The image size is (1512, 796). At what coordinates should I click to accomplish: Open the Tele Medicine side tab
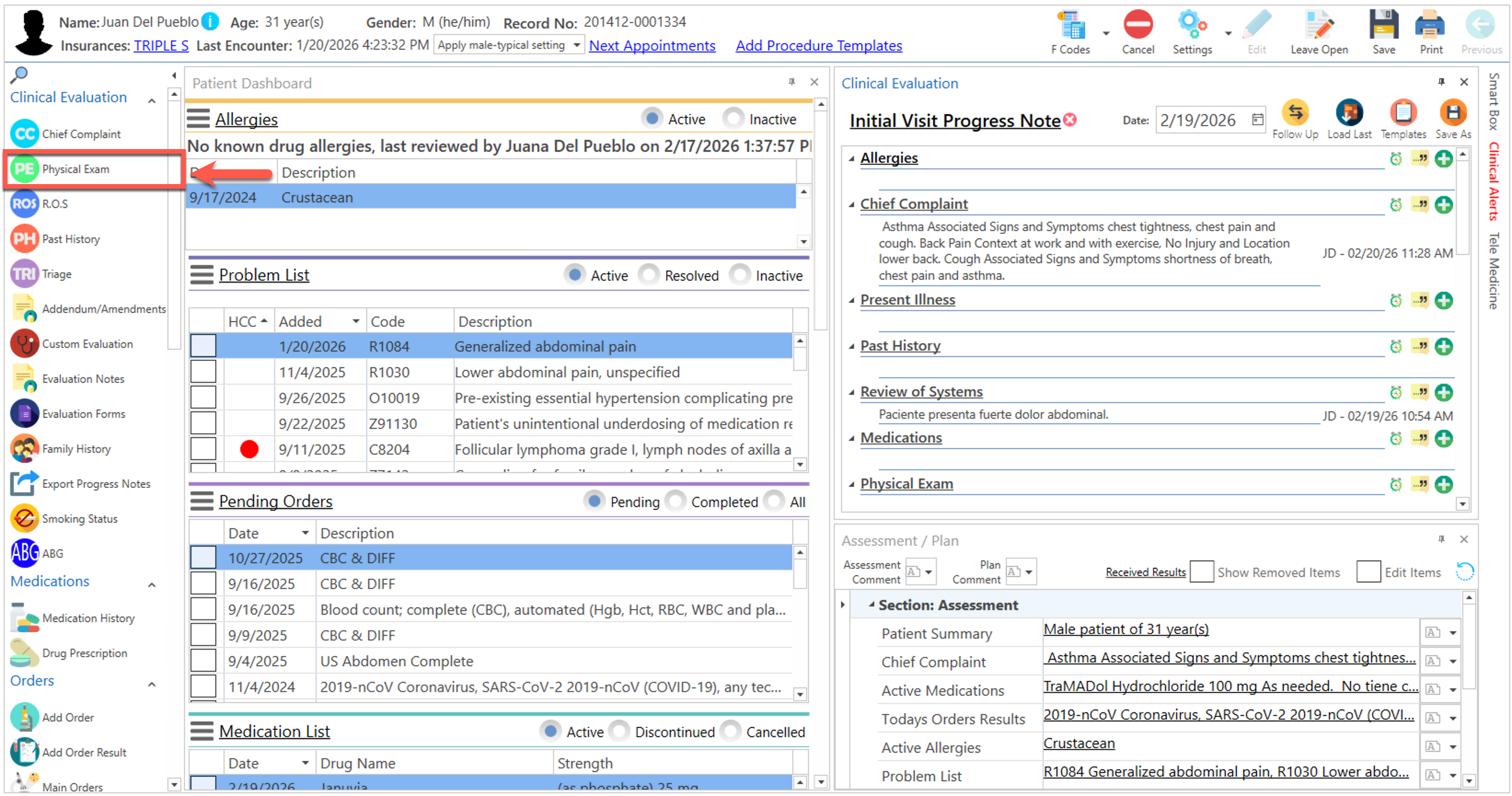tap(1495, 270)
